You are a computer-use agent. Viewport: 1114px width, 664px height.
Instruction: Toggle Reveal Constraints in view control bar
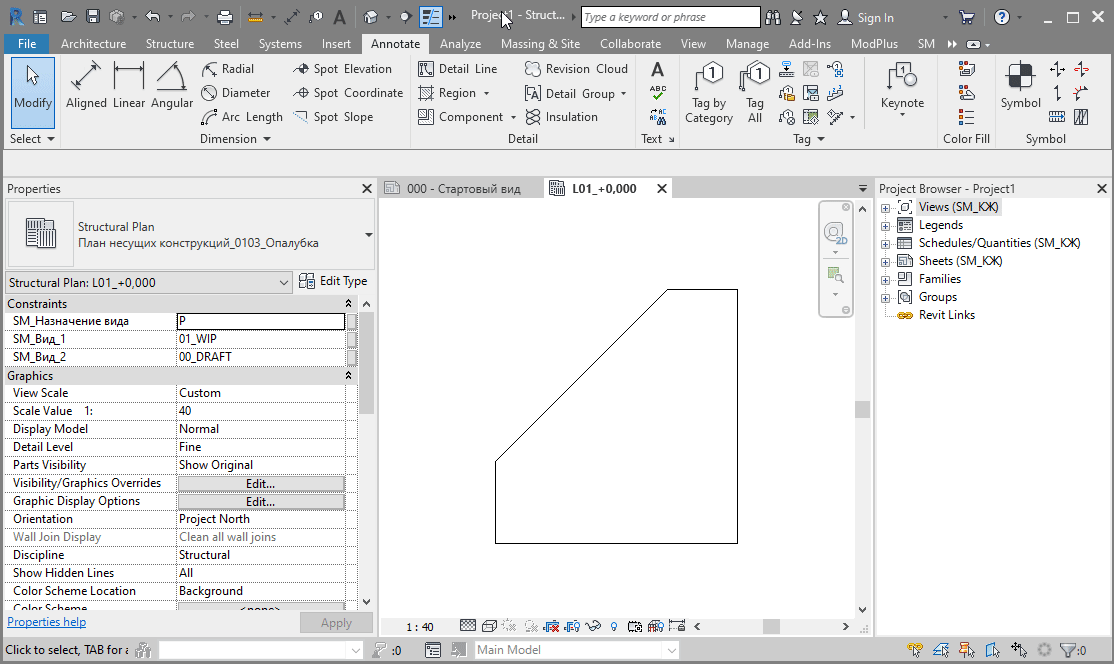click(x=677, y=626)
